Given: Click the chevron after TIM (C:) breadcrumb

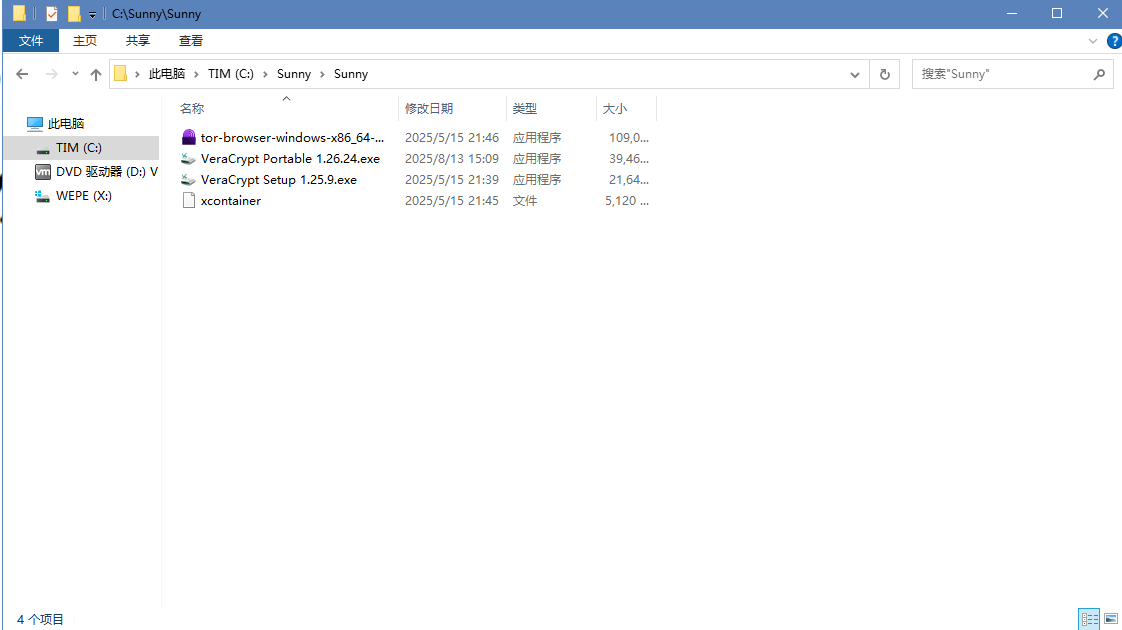Looking at the screenshot, I should point(265,74).
